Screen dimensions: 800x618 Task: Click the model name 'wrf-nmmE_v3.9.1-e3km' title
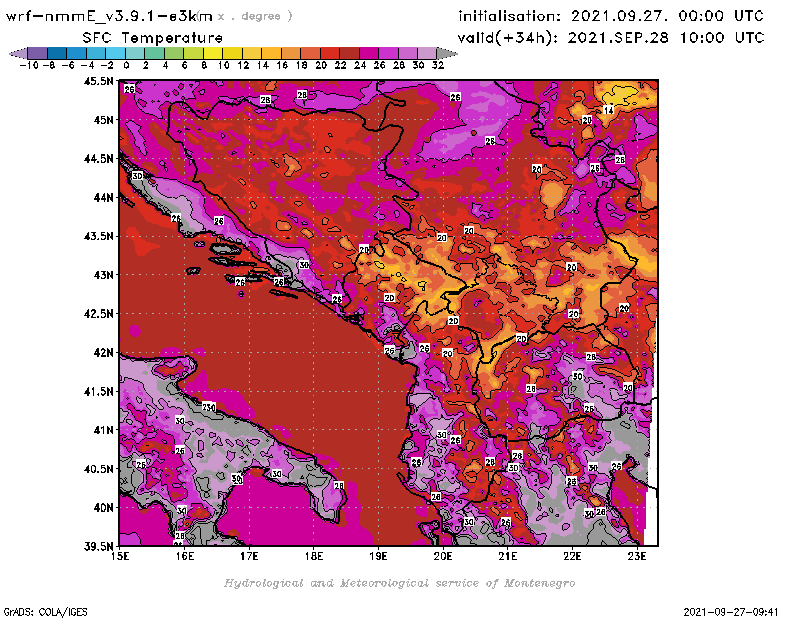pos(109,16)
